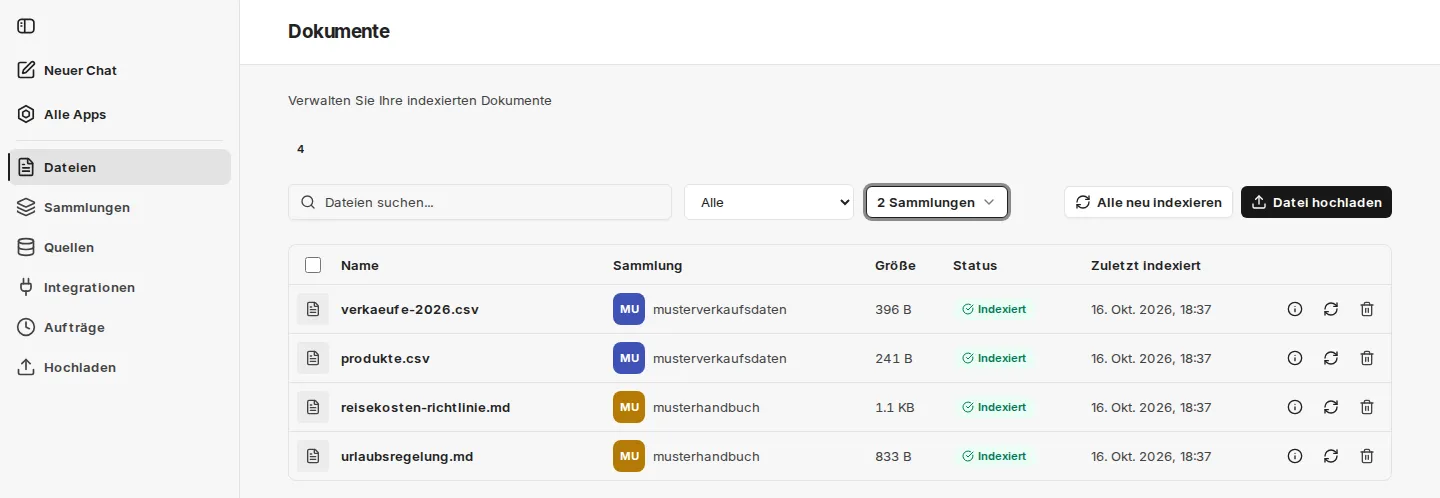Click size value 396 B

893,309
